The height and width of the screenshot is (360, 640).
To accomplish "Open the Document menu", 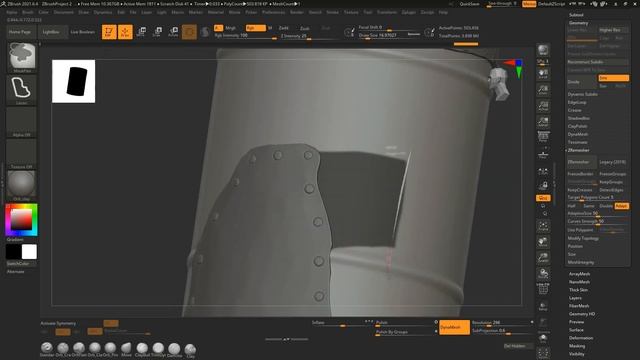I will click(64, 12).
